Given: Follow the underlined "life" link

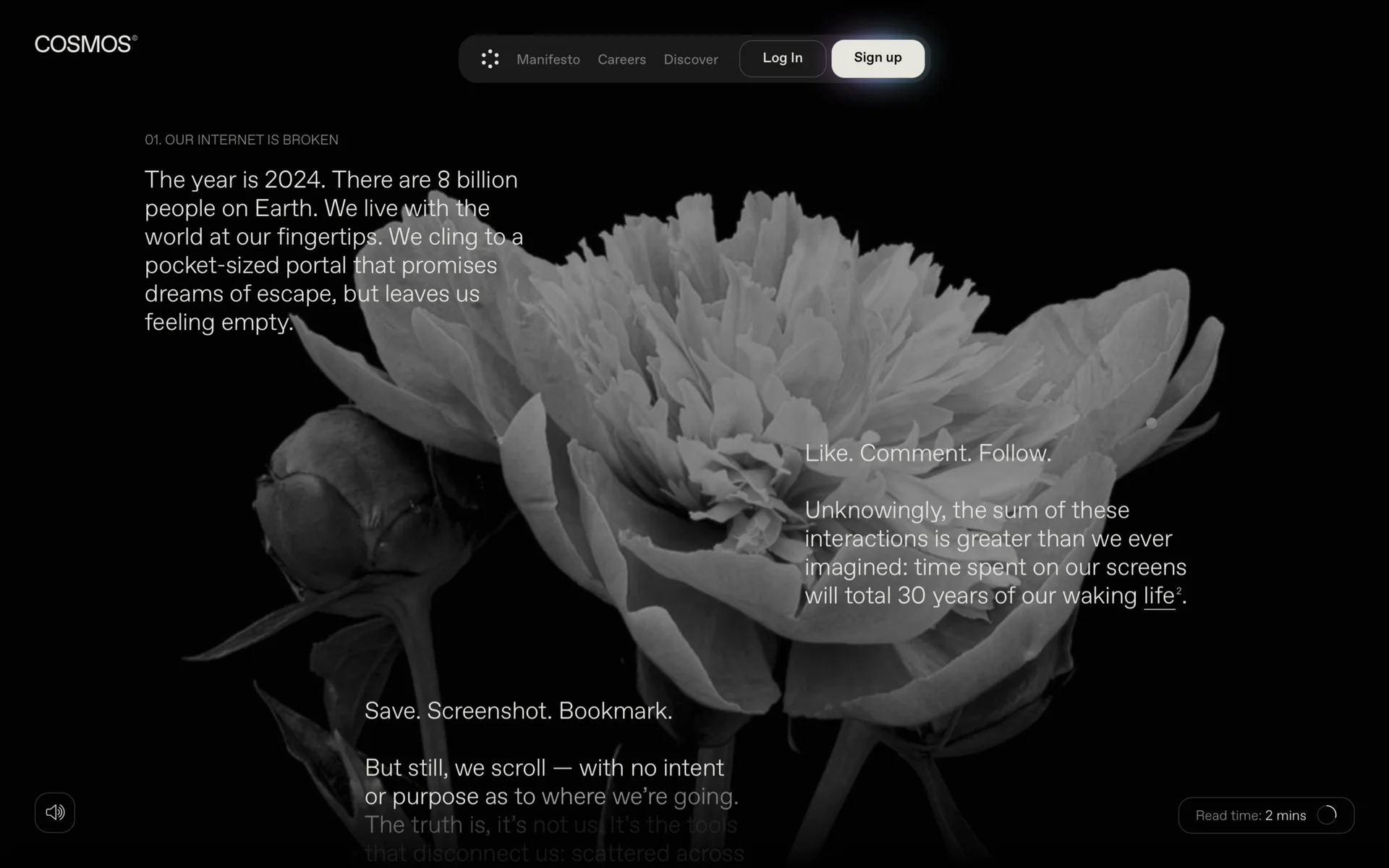Looking at the screenshot, I should click(1158, 596).
